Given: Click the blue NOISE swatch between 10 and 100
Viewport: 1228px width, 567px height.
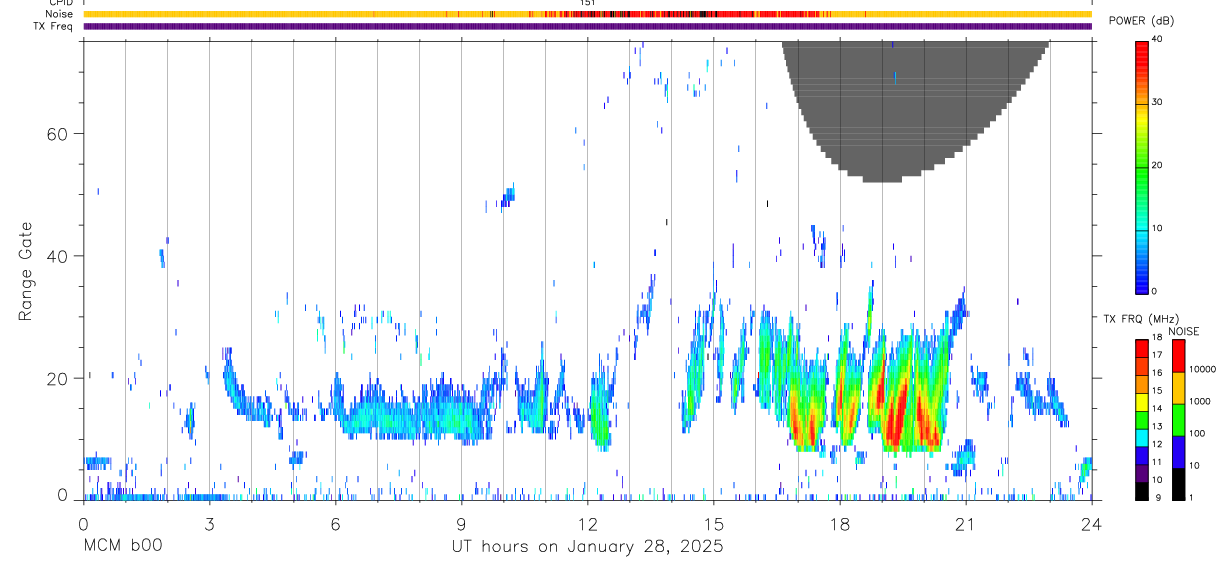Looking at the screenshot, I should coord(1177,452).
